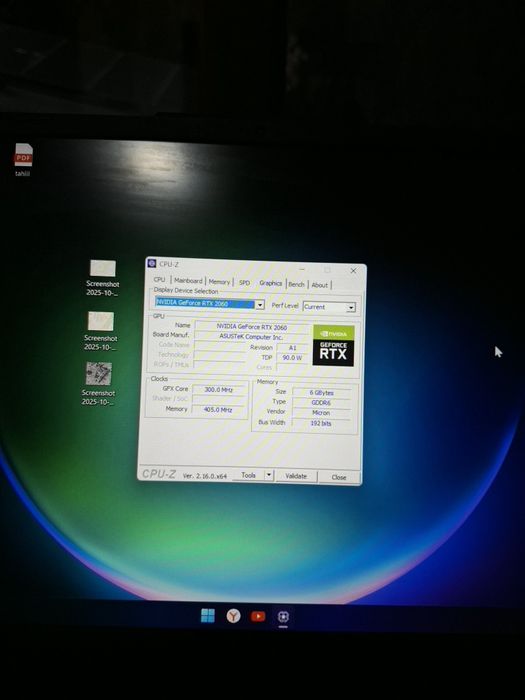This screenshot has height=700, width=525.
Task: Click the Bus Width 192 bits value
Action: [x=321, y=423]
